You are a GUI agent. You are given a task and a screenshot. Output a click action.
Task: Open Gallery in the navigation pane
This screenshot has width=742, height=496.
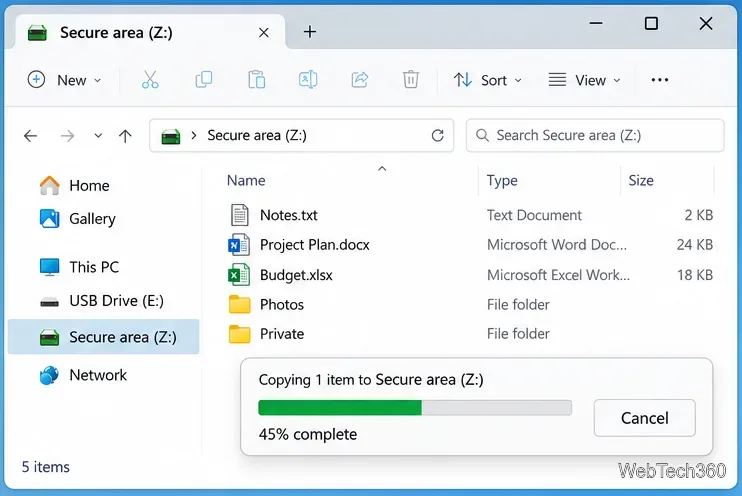click(x=78, y=219)
